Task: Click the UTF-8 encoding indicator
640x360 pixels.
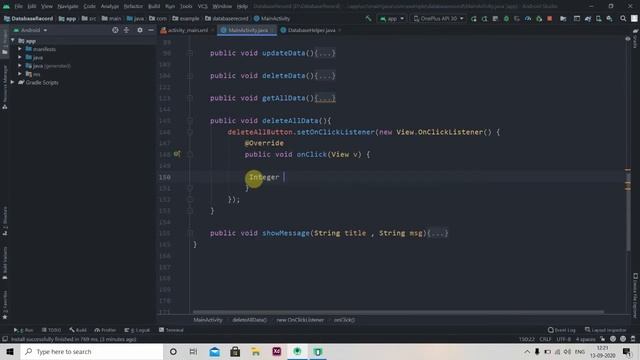Action: 563,339
